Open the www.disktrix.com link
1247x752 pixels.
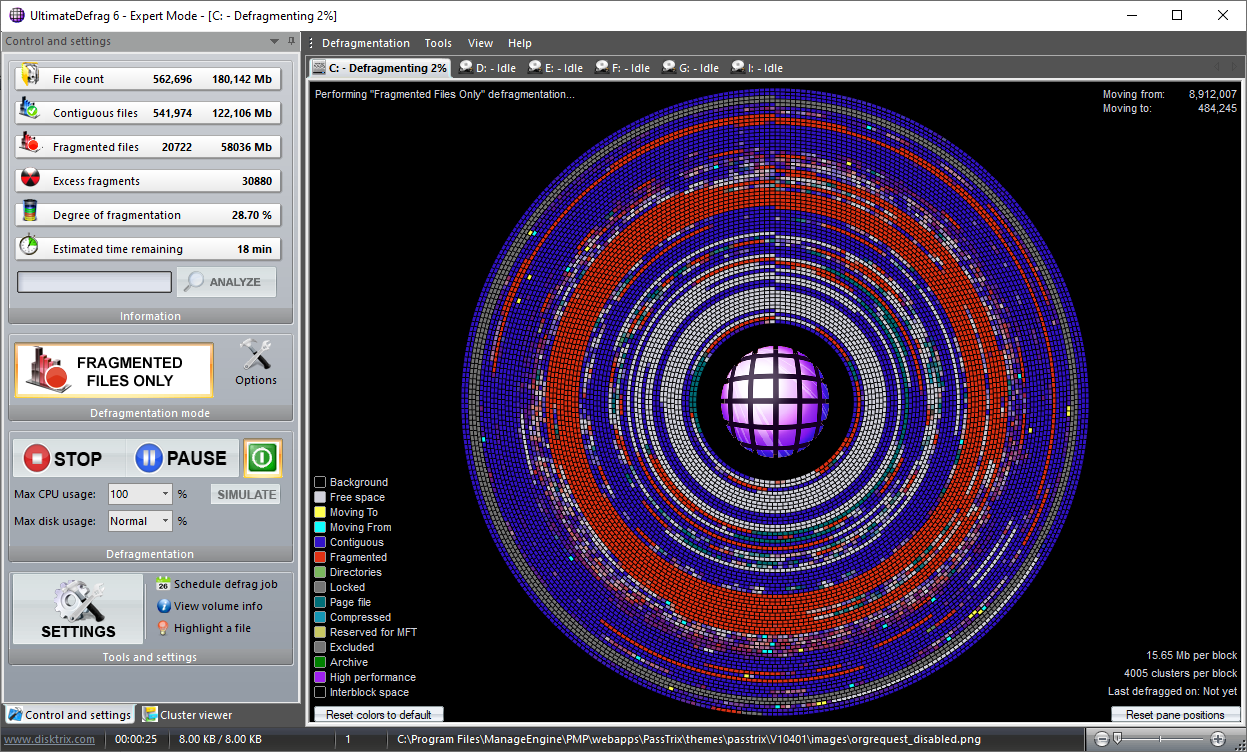tap(50, 739)
